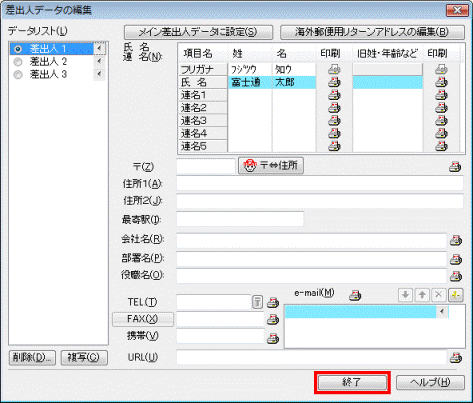Click the TEL number input field
473x403 pixels.
(x=214, y=302)
